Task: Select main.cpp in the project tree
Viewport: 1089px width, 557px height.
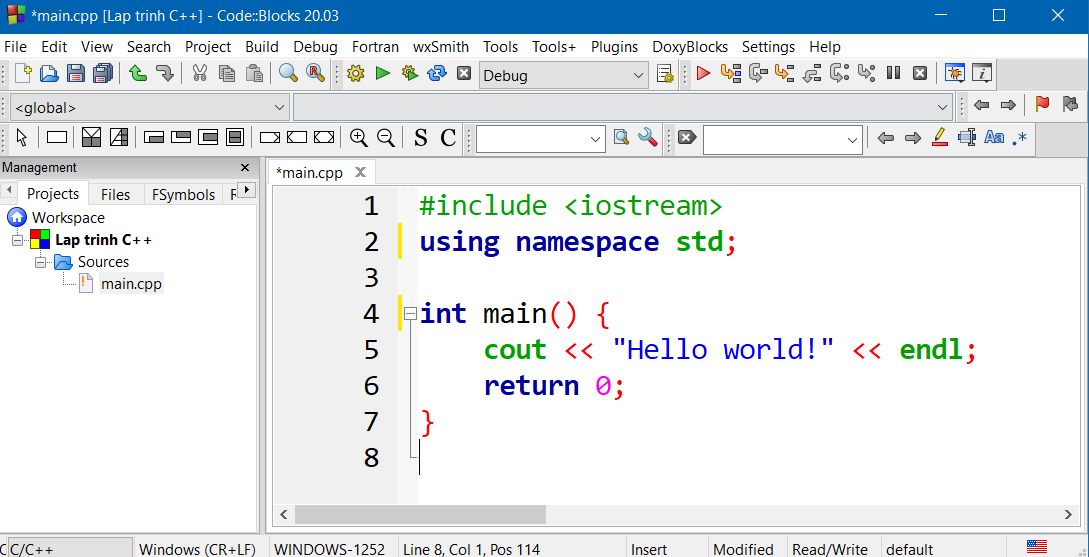Action: [131, 283]
